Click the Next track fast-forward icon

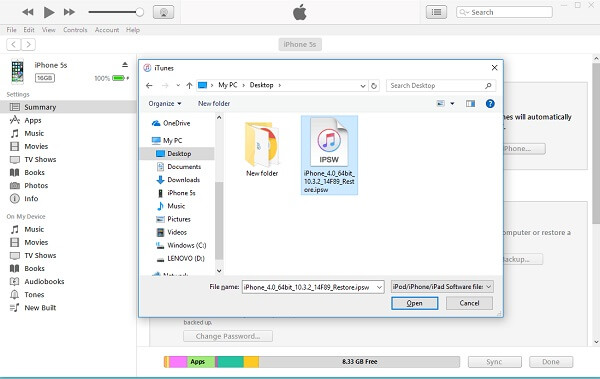[x=69, y=12]
